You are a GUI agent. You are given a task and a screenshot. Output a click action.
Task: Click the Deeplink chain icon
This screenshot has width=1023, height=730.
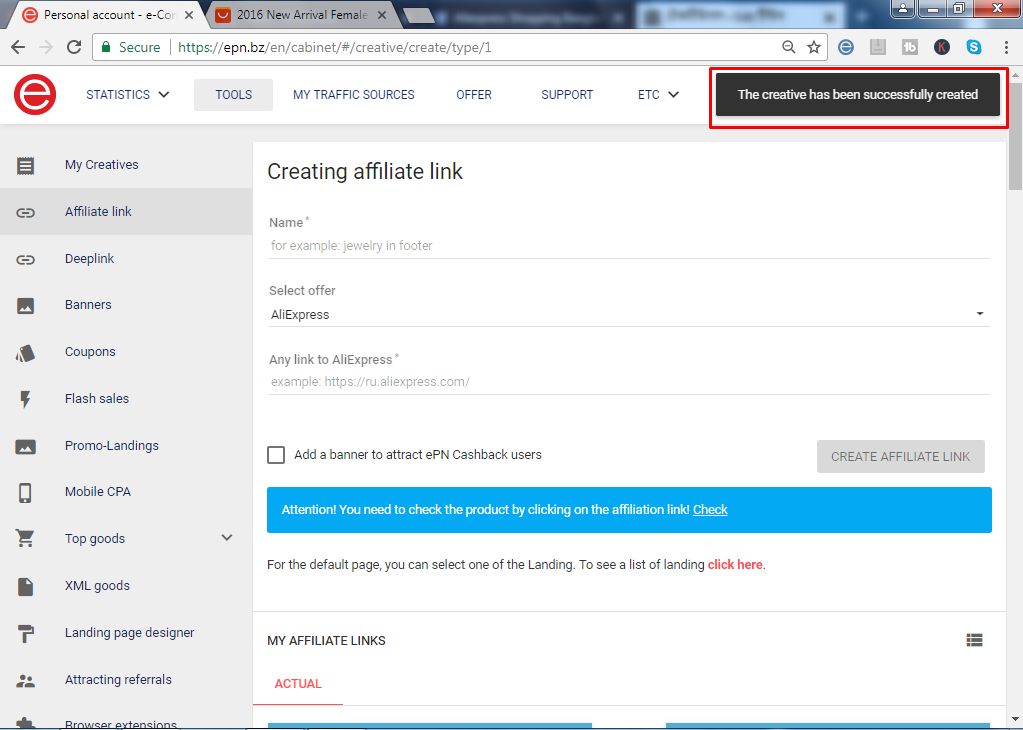pyautogui.click(x=25, y=260)
